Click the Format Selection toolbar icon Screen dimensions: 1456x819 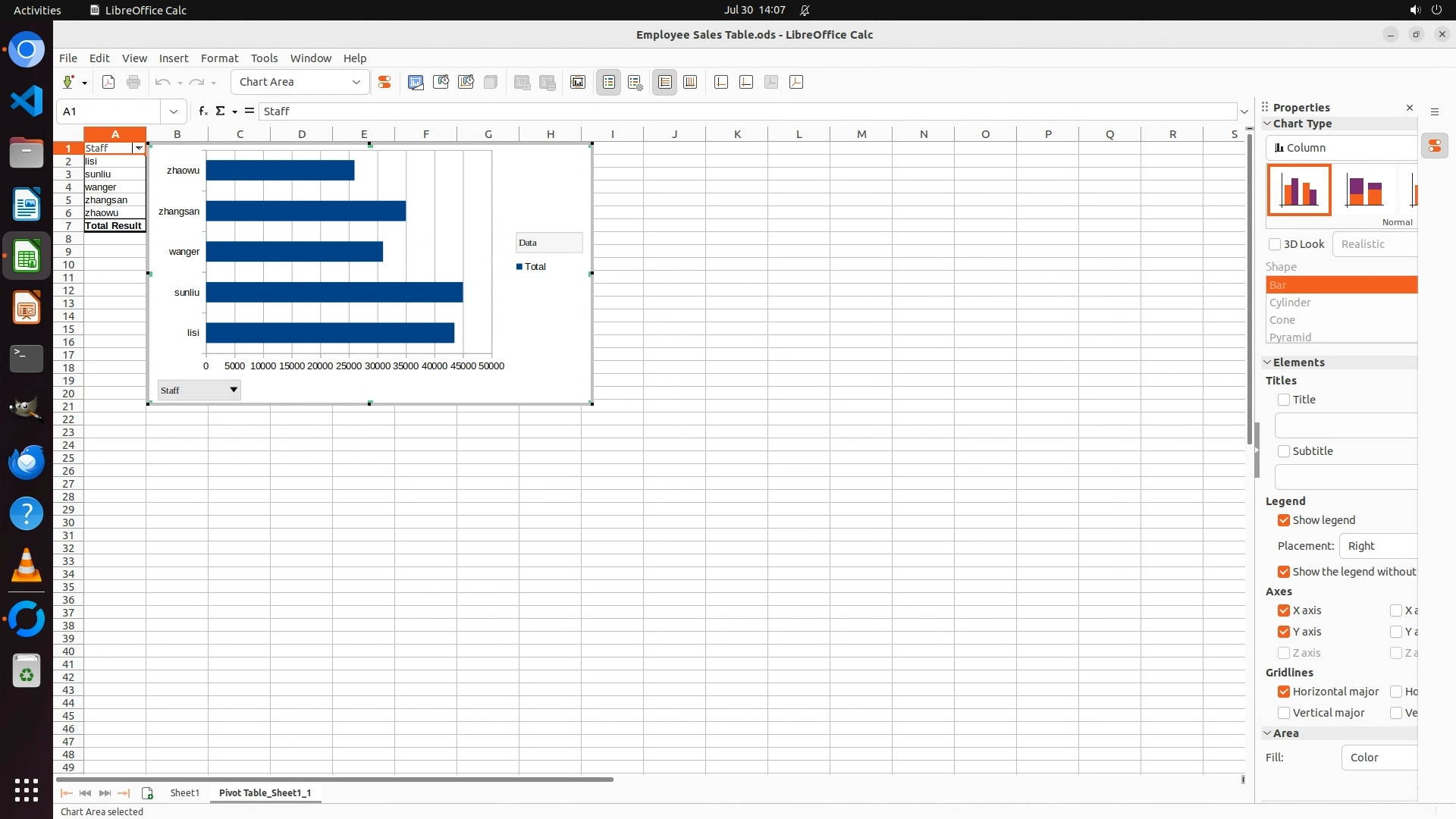point(384,83)
